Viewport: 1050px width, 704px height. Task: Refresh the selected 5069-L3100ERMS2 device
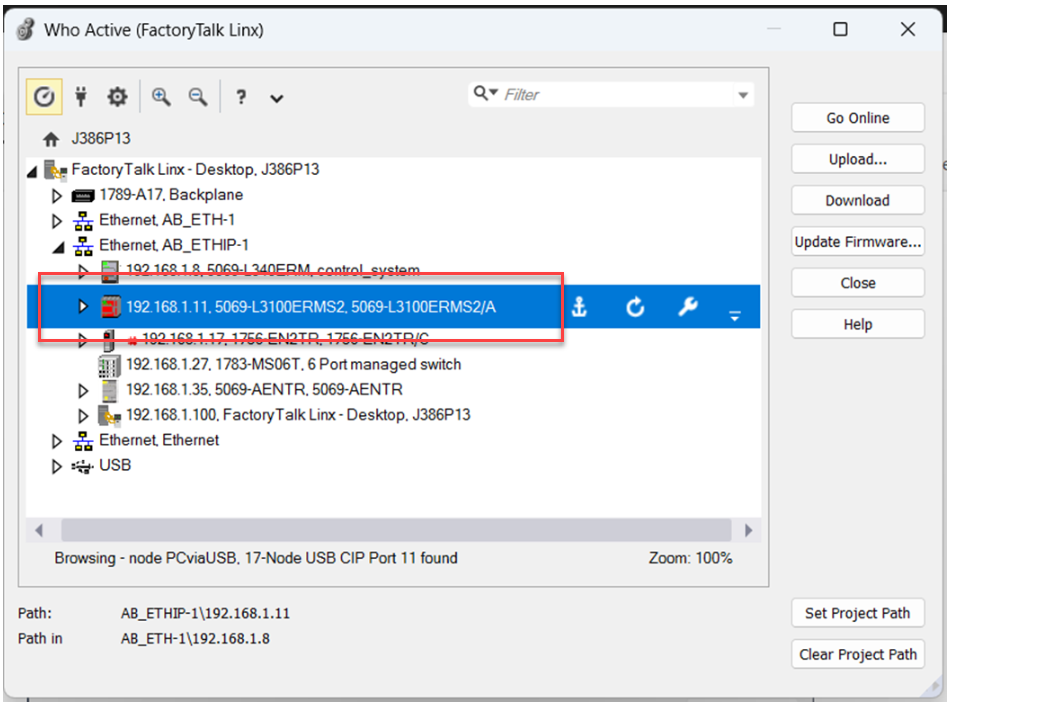pos(634,308)
